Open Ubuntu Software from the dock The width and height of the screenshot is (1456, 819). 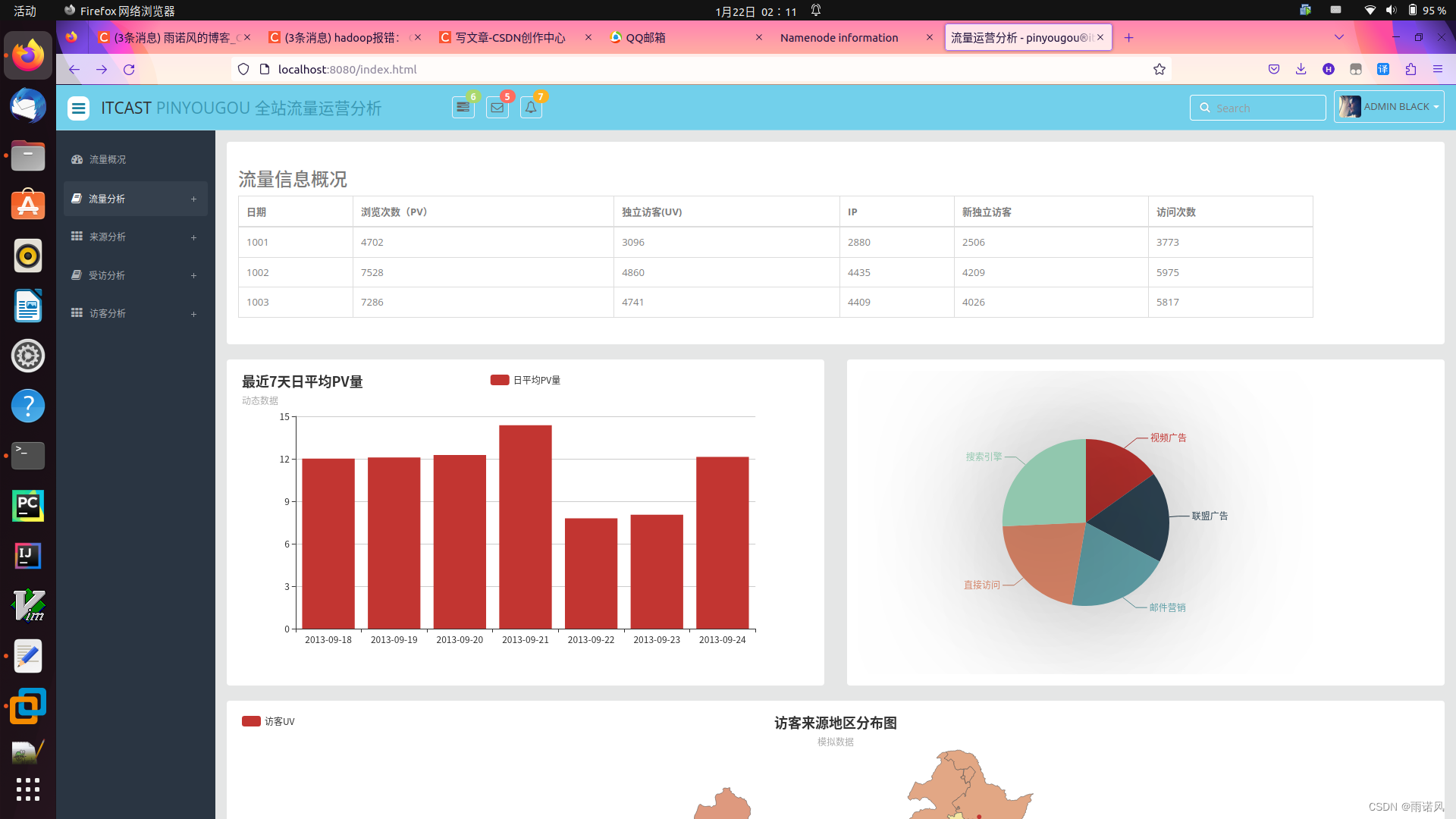coord(28,206)
